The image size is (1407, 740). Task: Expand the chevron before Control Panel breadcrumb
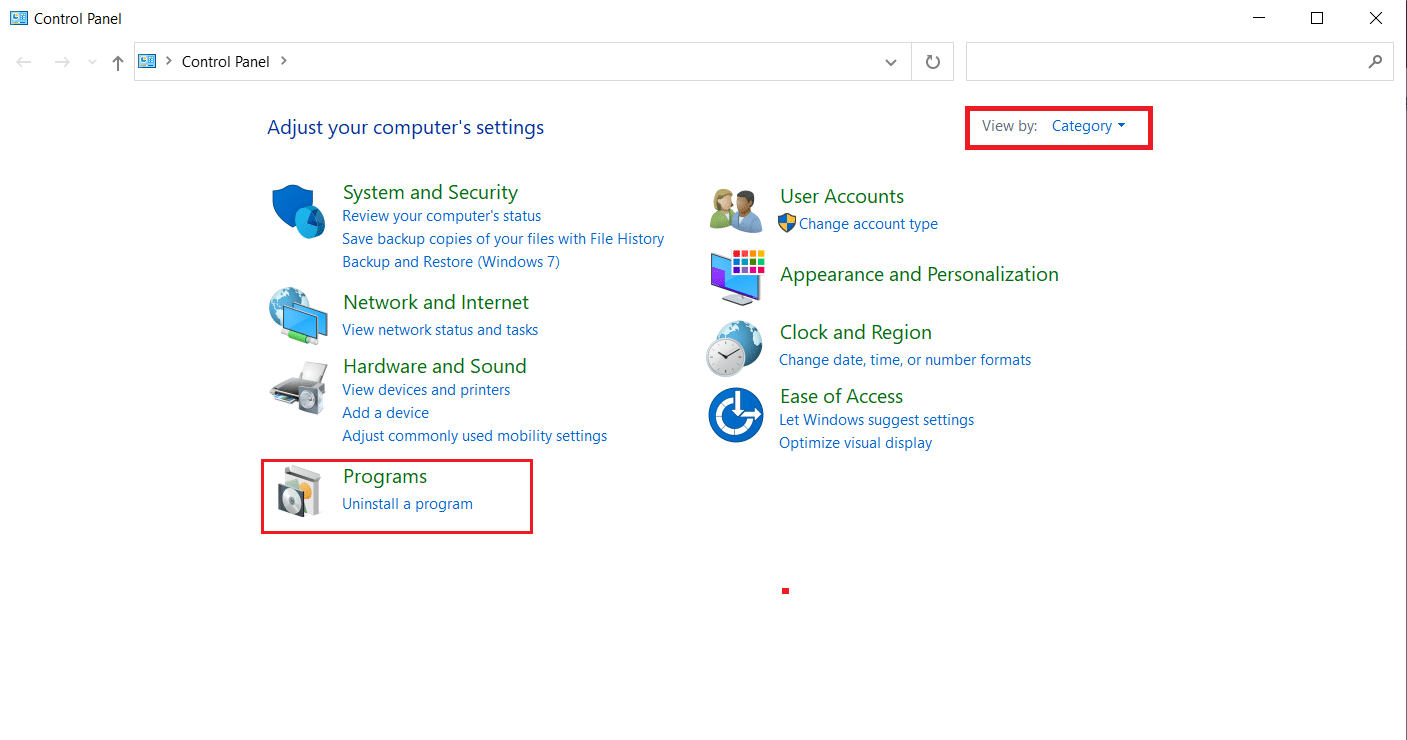coord(169,61)
